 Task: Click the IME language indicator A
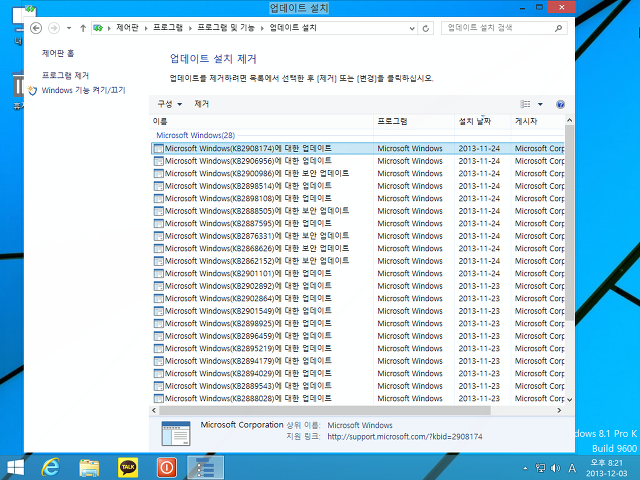click(572, 468)
